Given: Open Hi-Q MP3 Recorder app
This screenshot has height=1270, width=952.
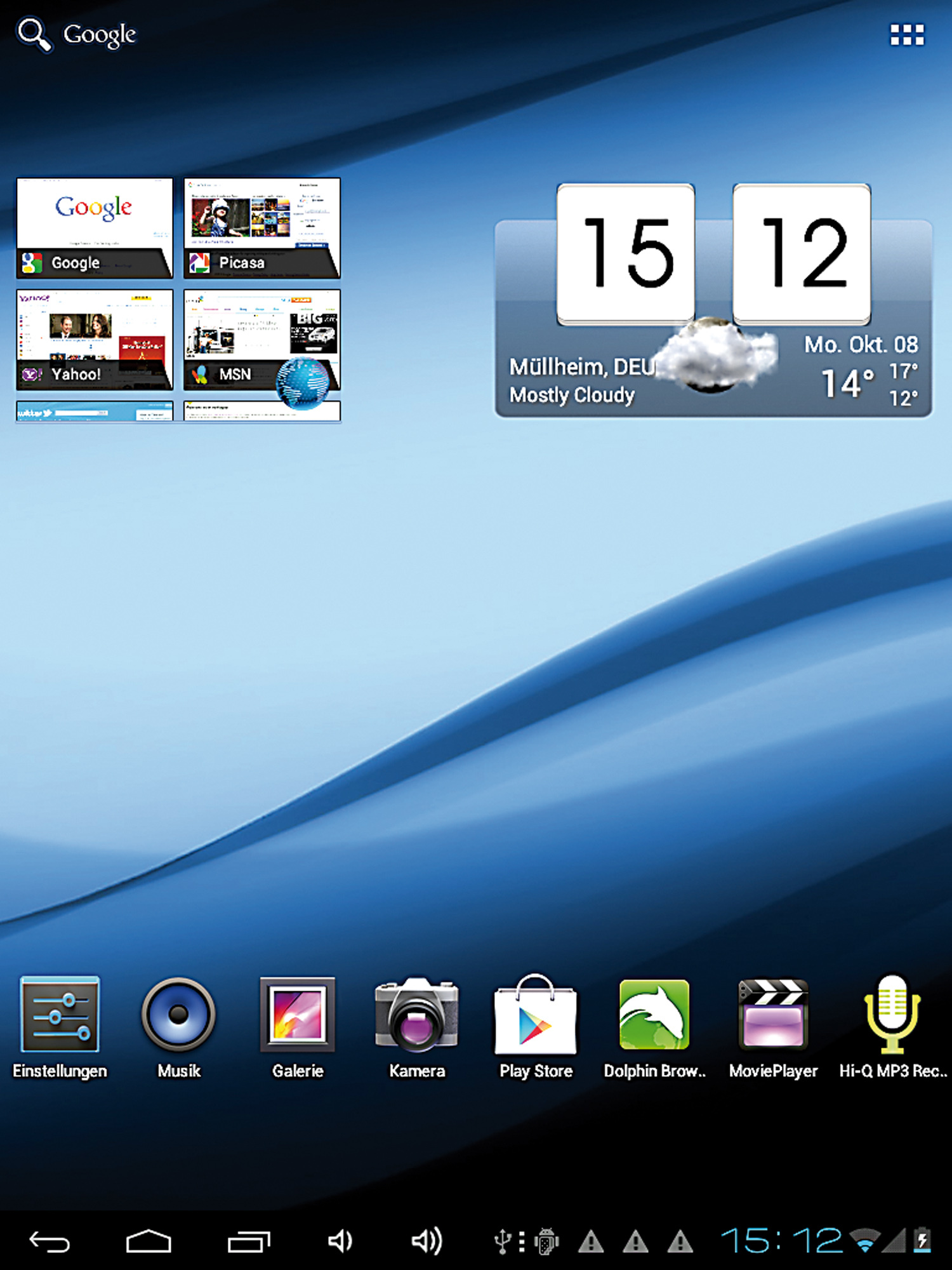Looking at the screenshot, I should (x=892, y=1016).
